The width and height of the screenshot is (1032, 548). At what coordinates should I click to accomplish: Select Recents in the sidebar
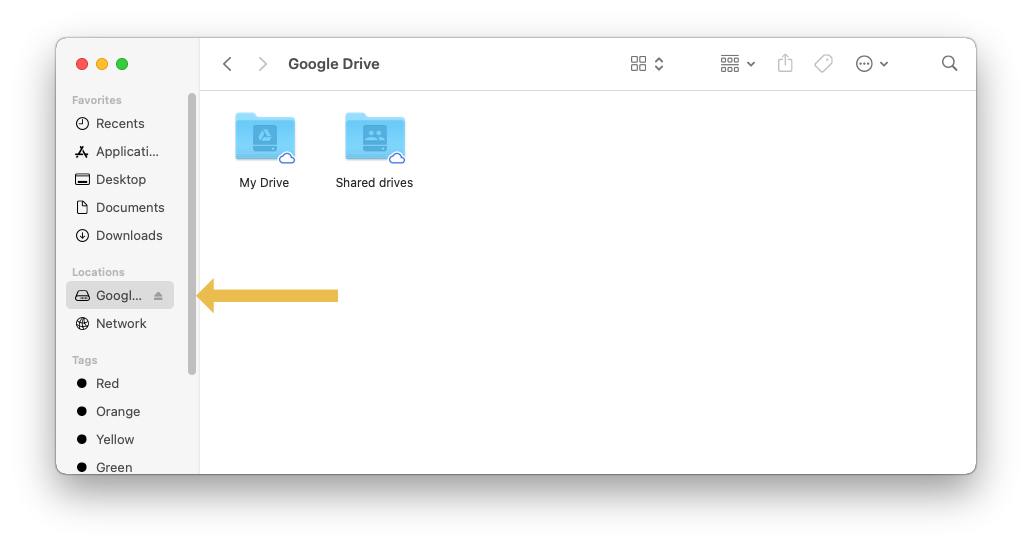coord(120,124)
